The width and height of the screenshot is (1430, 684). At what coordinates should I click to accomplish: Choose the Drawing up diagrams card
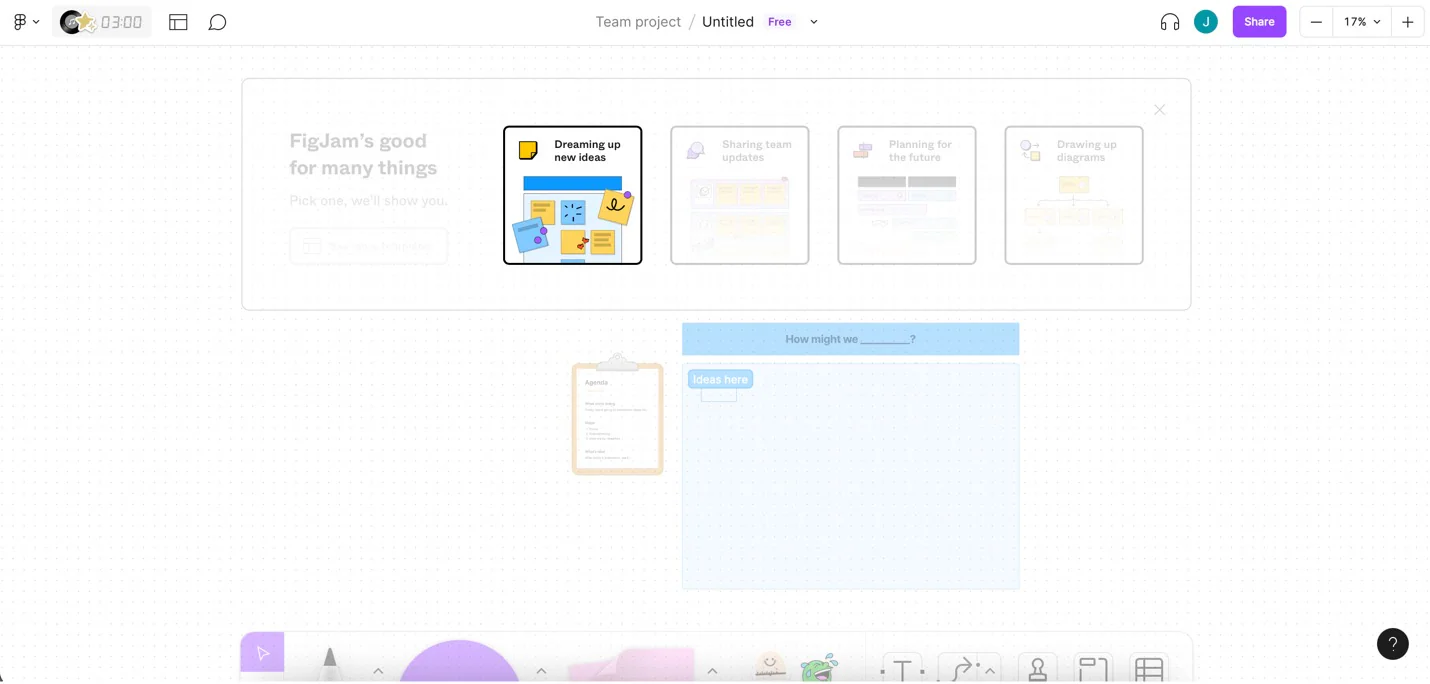click(1074, 195)
